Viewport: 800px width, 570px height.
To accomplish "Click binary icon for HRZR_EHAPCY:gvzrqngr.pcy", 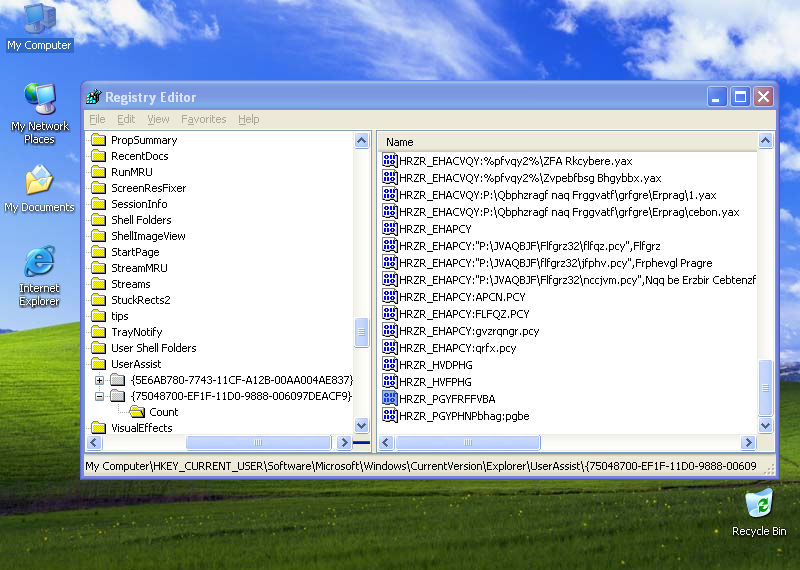I will tap(390, 330).
